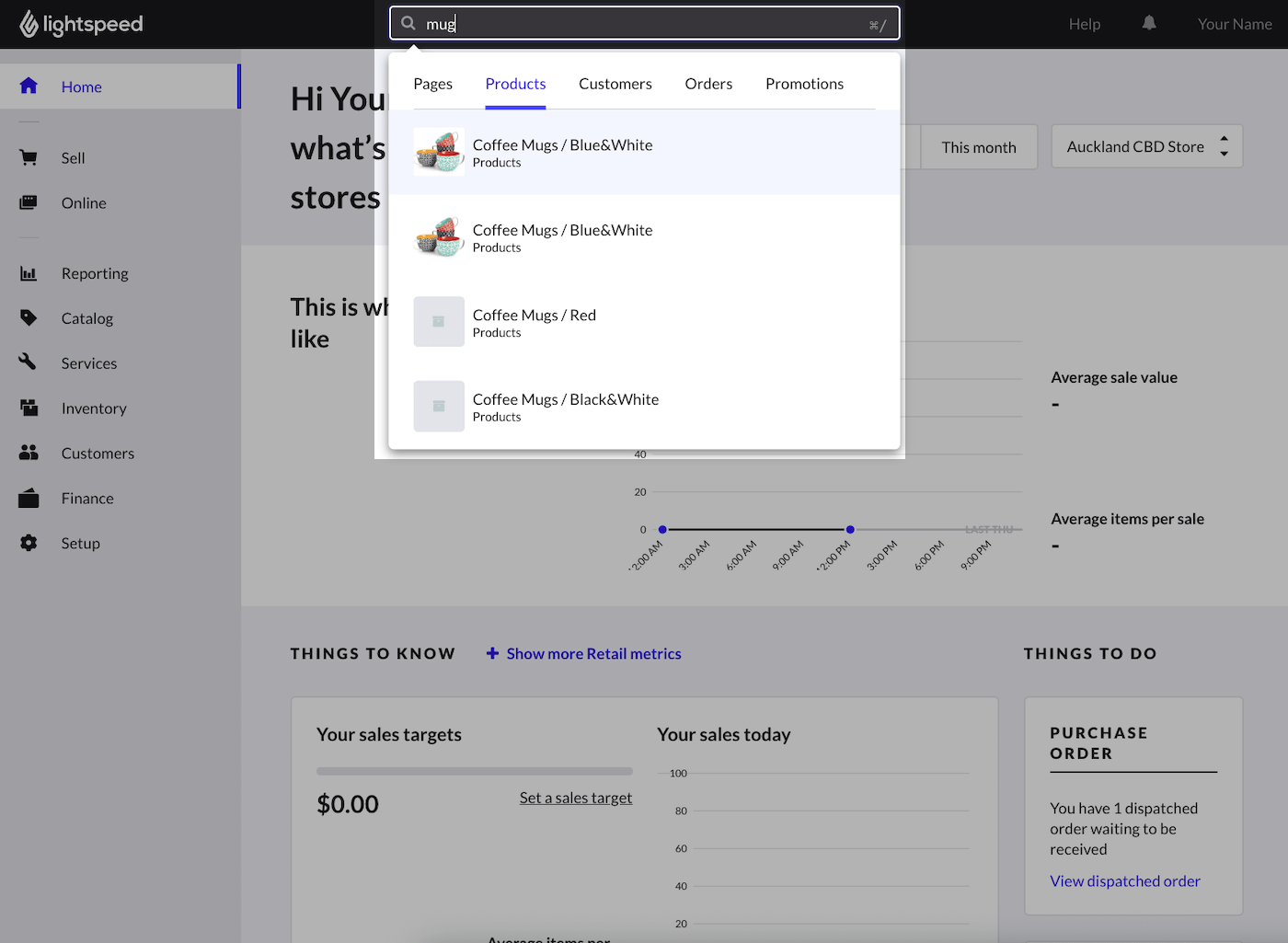Click the Lightspeed logo
Image resolution: width=1288 pixels, height=943 pixels.
tap(81, 24)
